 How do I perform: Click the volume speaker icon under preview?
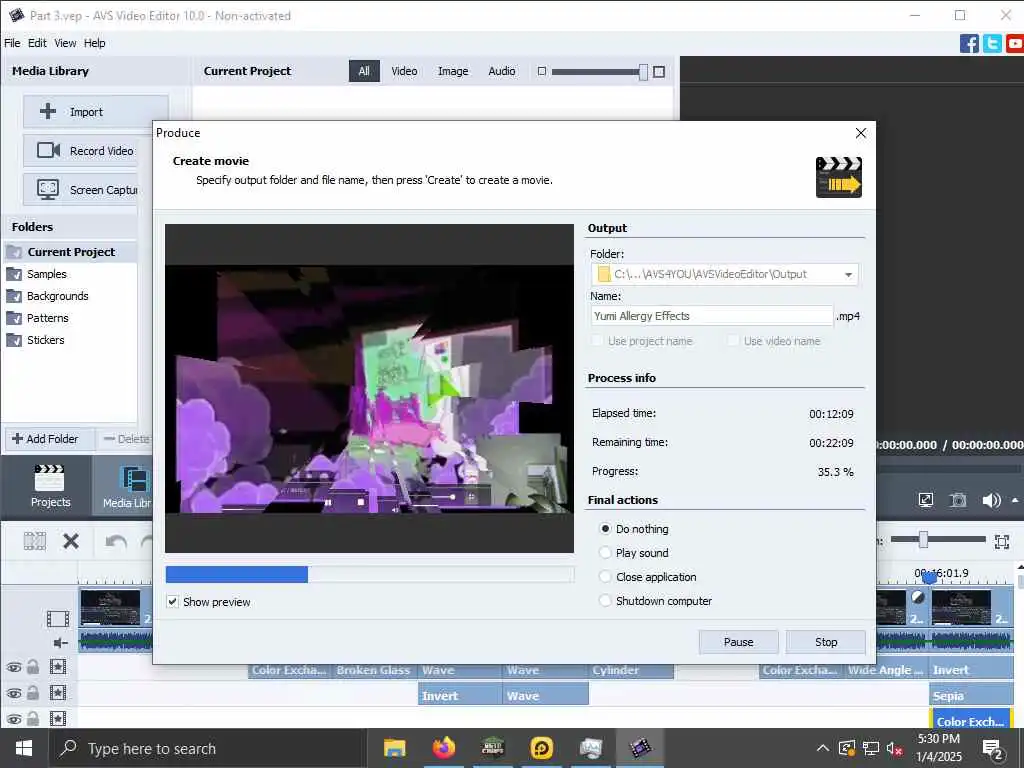coord(991,500)
